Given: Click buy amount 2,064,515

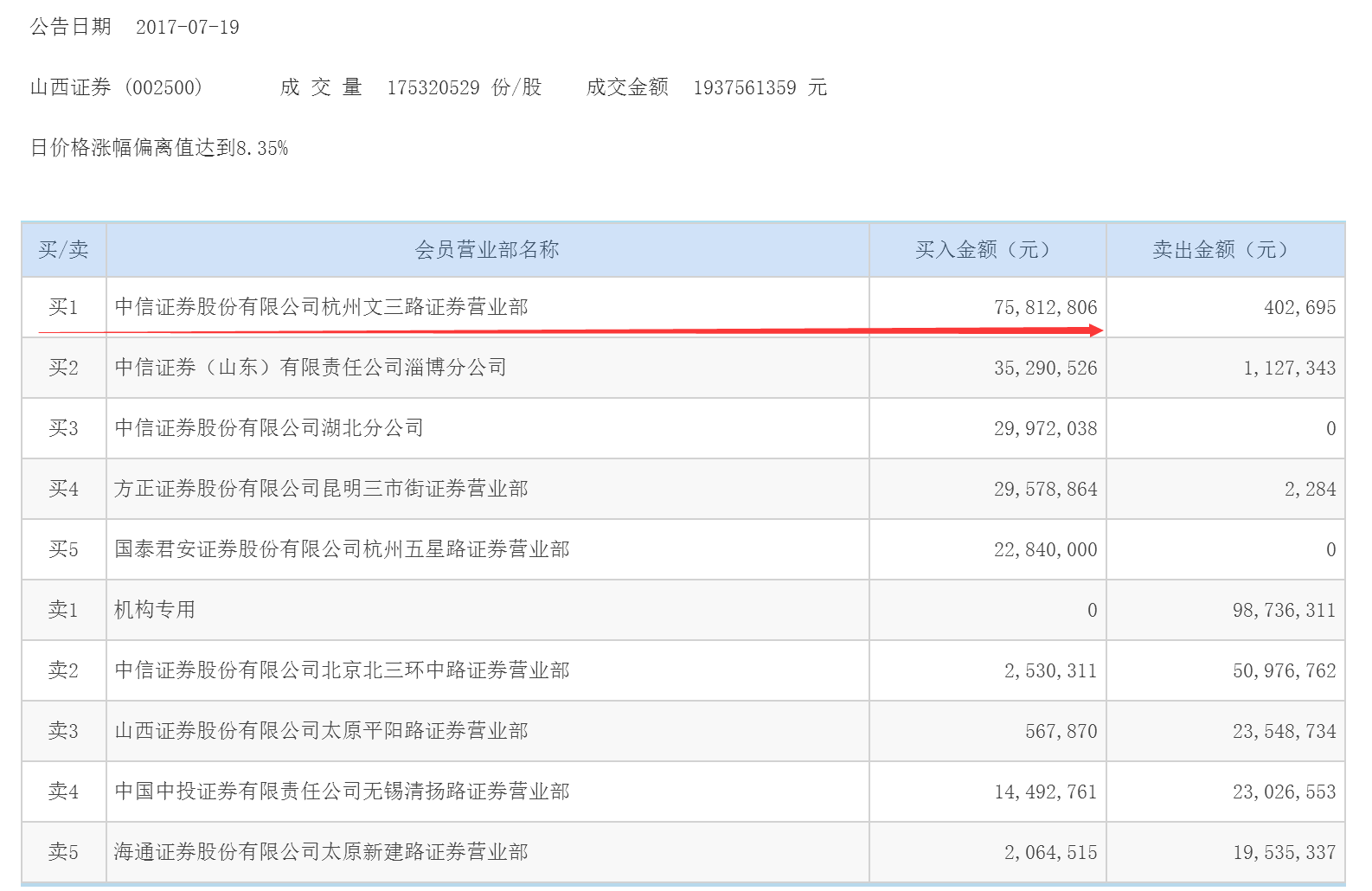Looking at the screenshot, I should pyautogui.click(x=1050, y=852).
